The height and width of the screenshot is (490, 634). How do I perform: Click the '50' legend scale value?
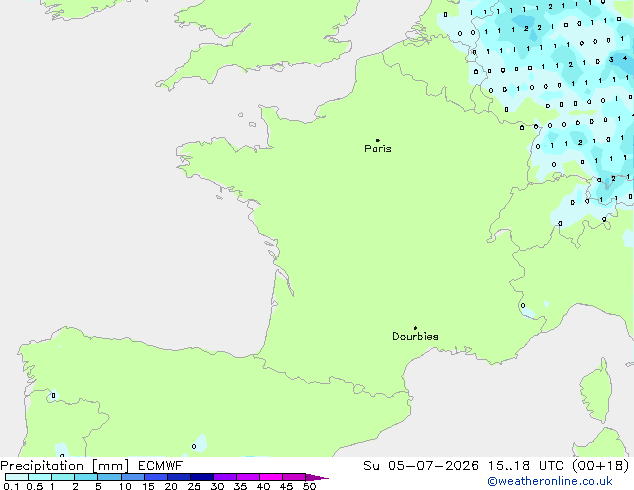(x=309, y=486)
